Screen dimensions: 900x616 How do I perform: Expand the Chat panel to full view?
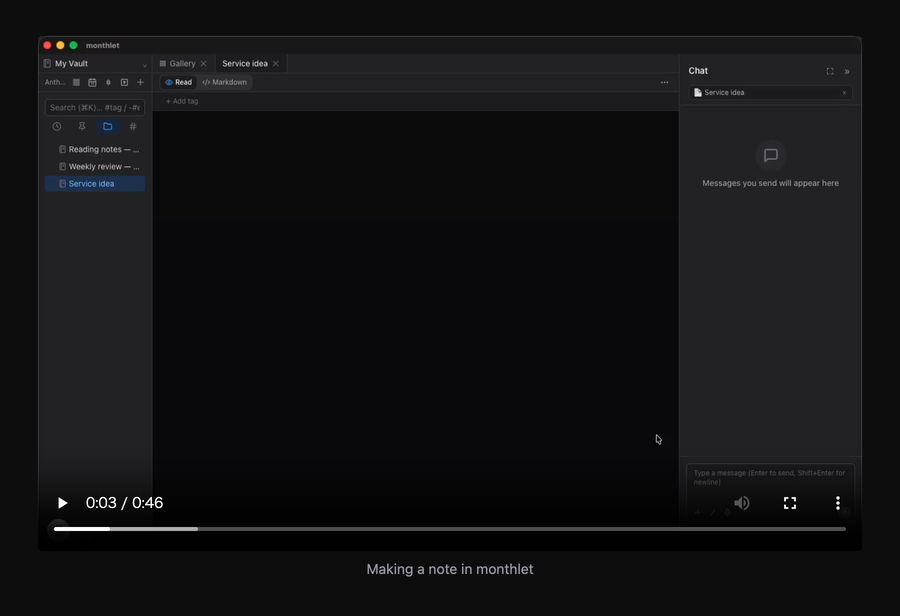830,71
